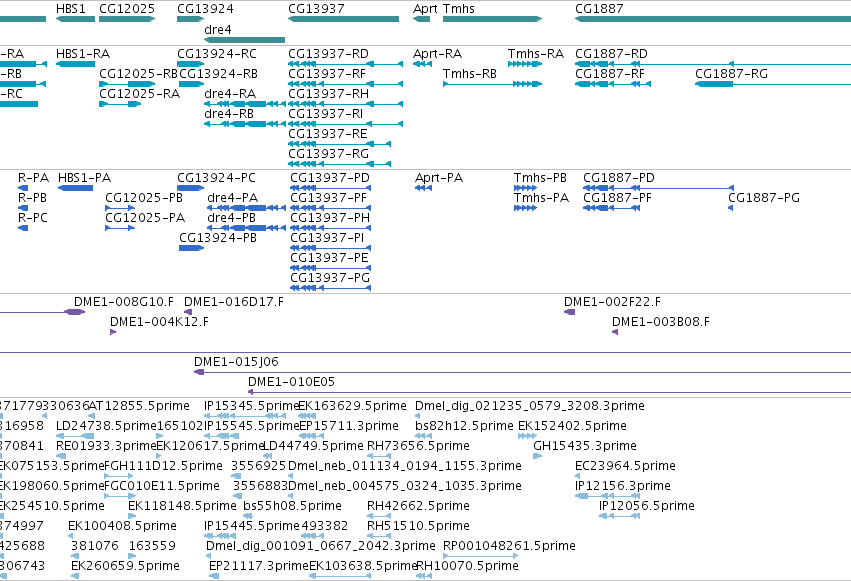
Task: Click protein label CG1887-PG
Action: pos(764,198)
